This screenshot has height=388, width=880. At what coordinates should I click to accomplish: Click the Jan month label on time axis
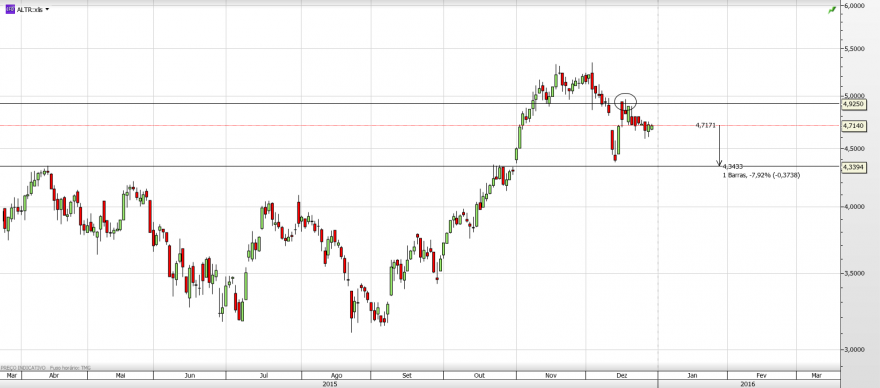693,375
